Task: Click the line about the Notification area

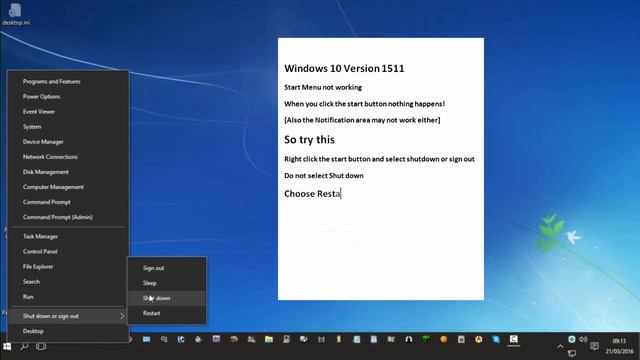Action: click(x=362, y=120)
